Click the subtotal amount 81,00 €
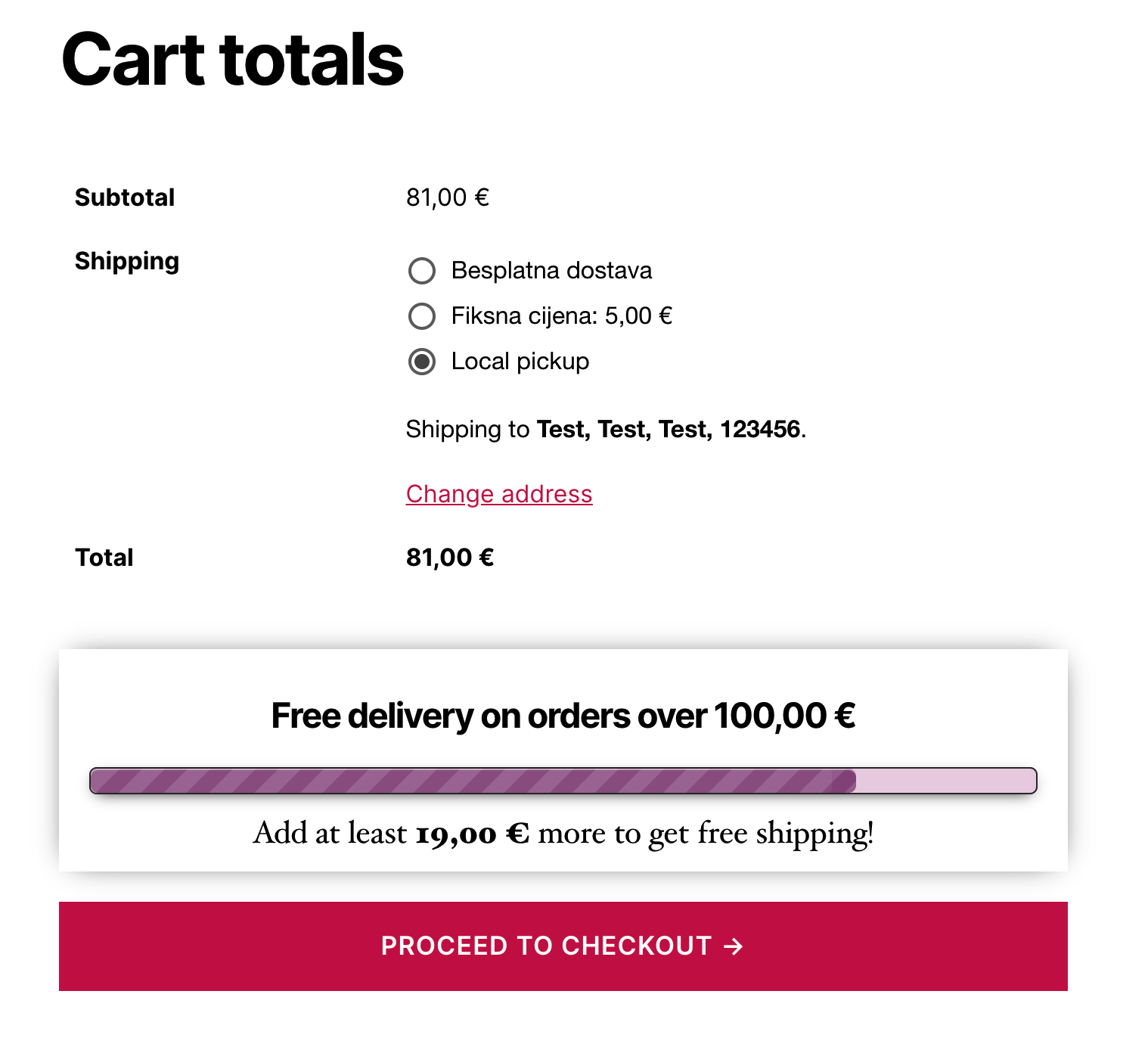This screenshot has width=1148, height=1047. (448, 197)
